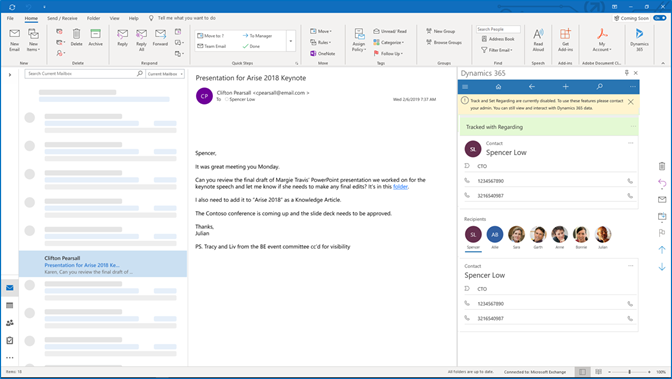This screenshot has width=672, height=379.
Task: Click the plus icon in Dynamics pane
Action: tap(566, 87)
